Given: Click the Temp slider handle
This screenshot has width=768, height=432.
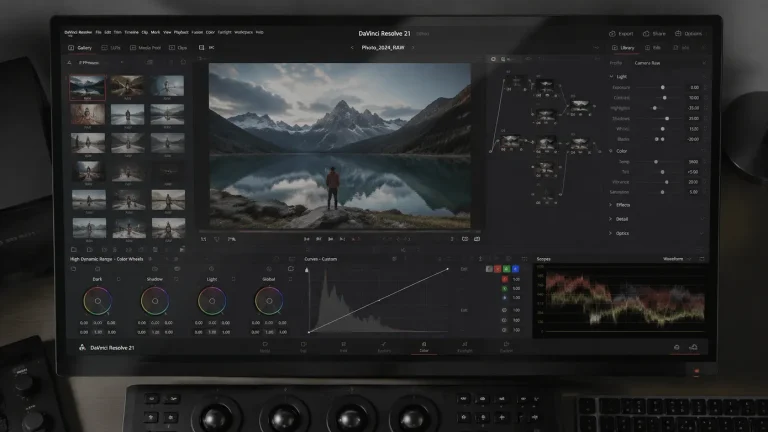Looking at the screenshot, I should pyautogui.click(x=656, y=162).
